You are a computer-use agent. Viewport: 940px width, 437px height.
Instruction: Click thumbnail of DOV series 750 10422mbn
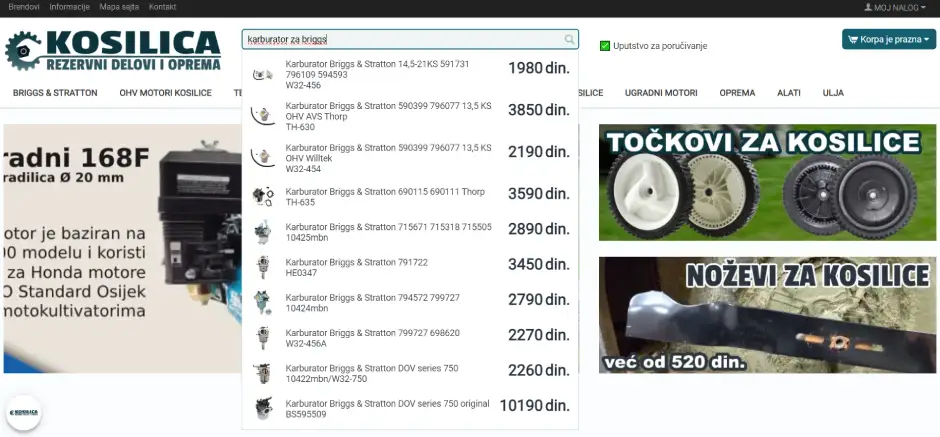(262, 373)
